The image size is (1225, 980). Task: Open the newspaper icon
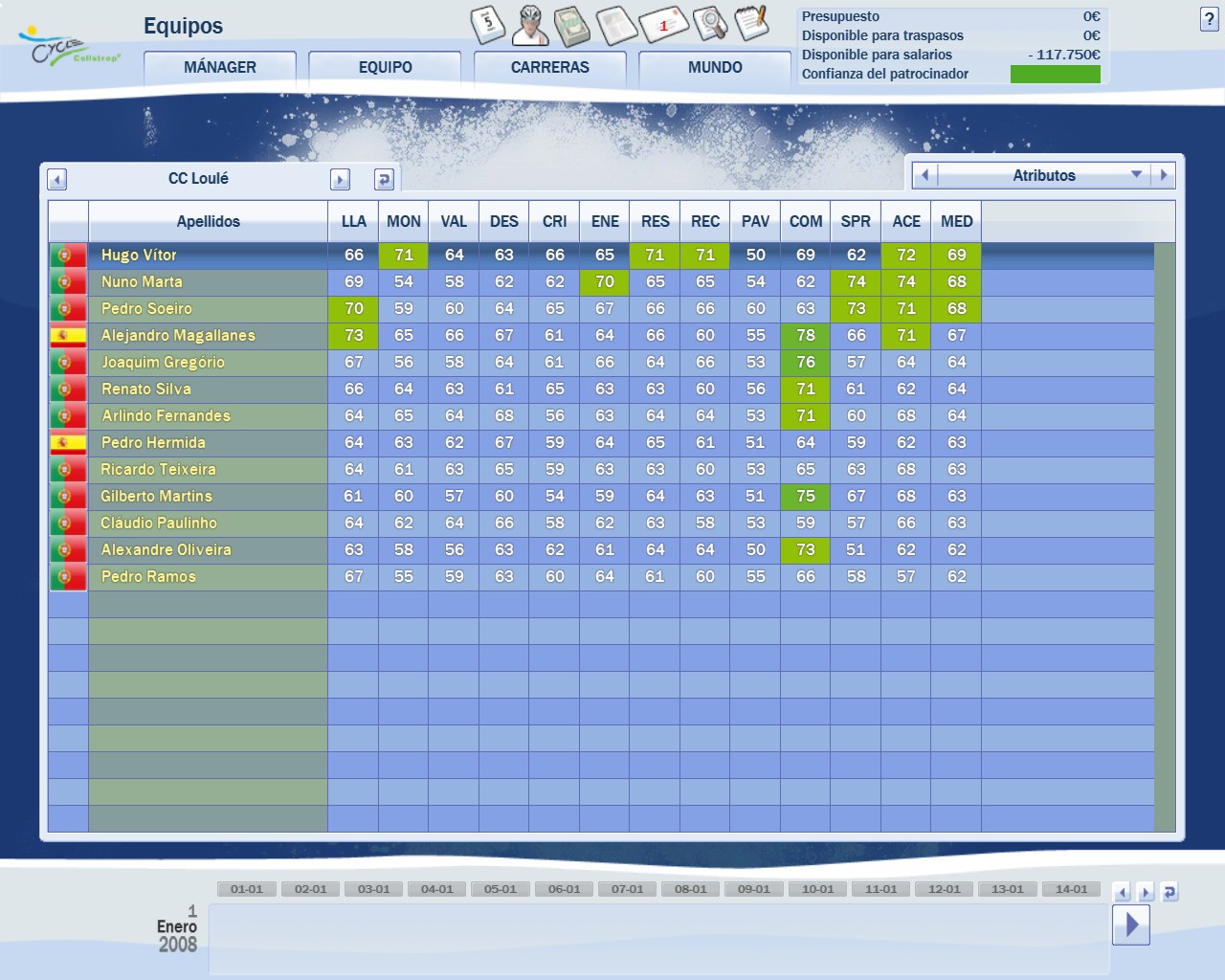pos(615,26)
